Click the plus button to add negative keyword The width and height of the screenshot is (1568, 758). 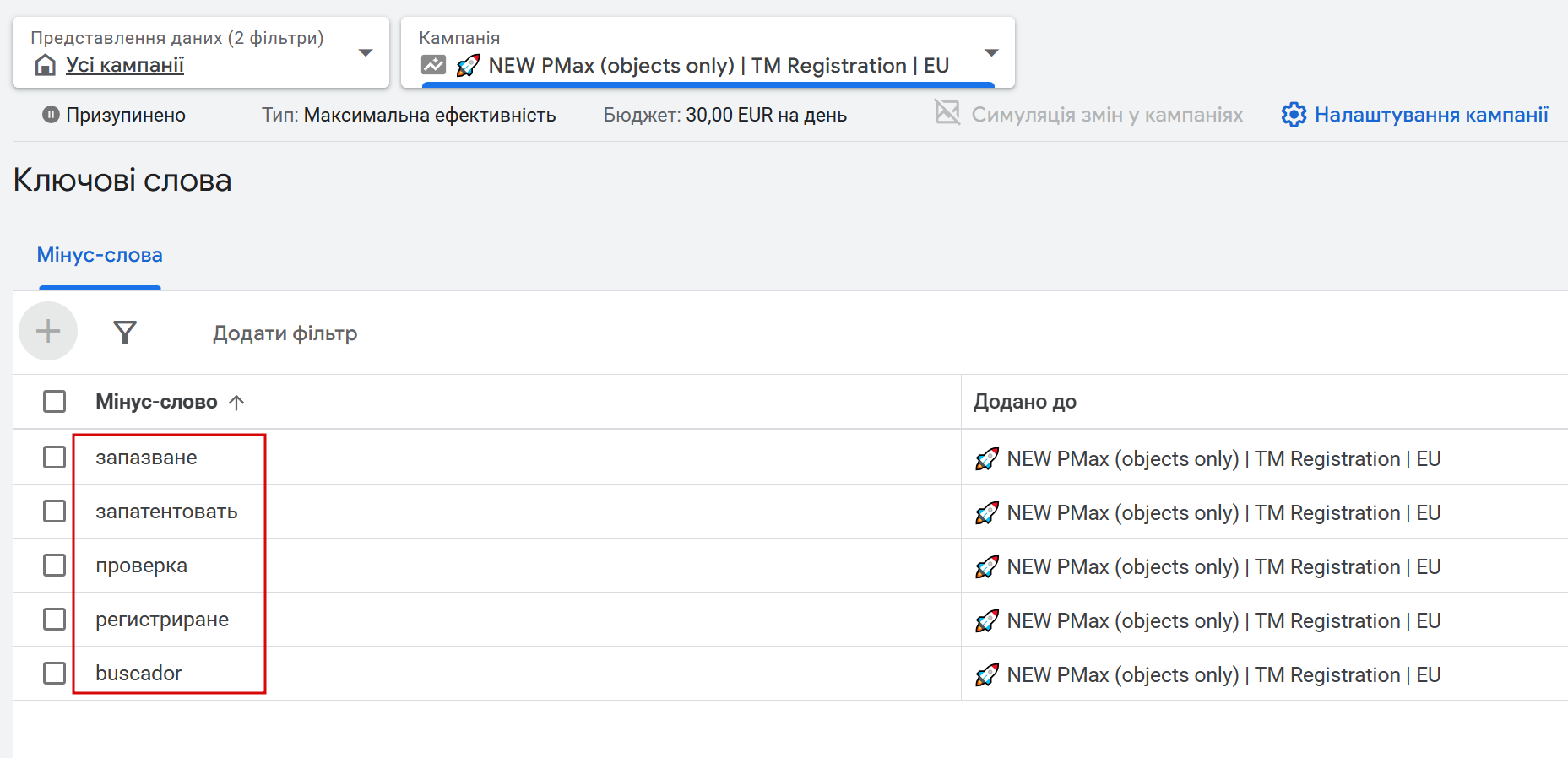[x=48, y=331]
